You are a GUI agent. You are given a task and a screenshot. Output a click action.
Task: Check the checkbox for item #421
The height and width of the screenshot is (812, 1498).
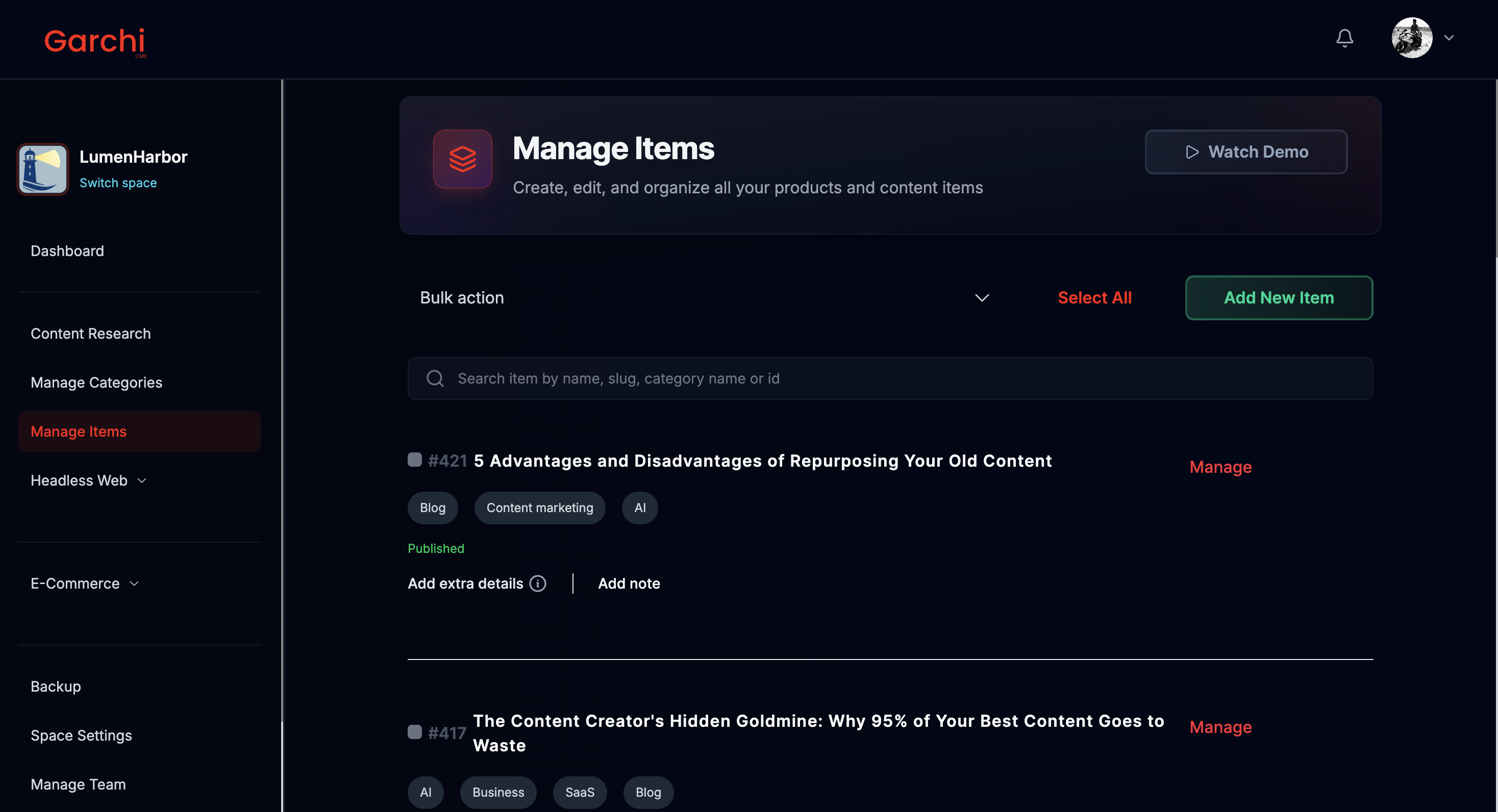(x=415, y=460)
